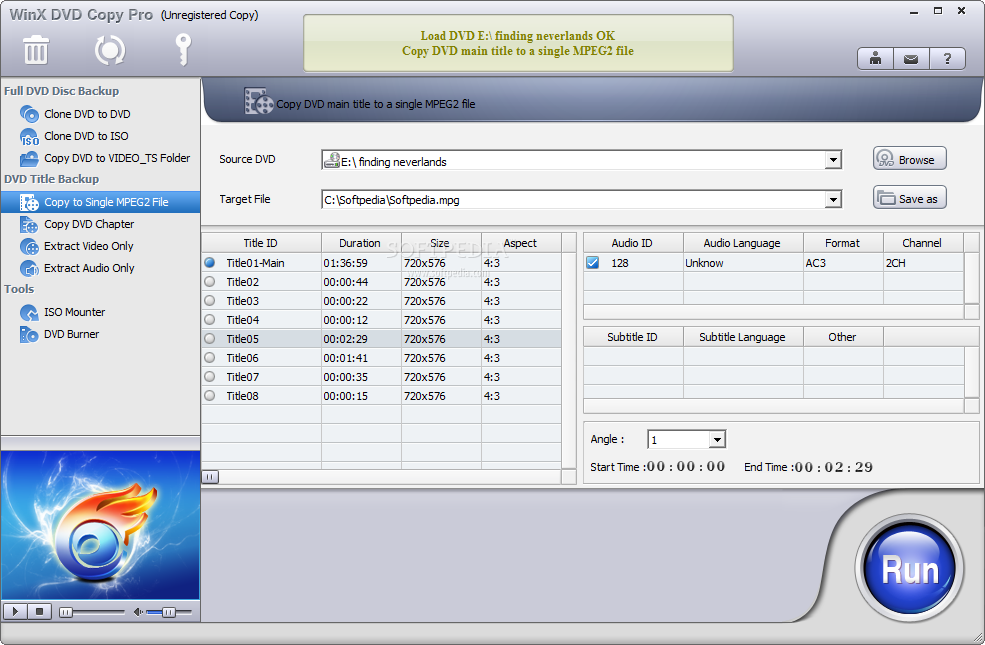Click the Aspect column header
This screenshot has height=645, width=985.
coord(521,243)
